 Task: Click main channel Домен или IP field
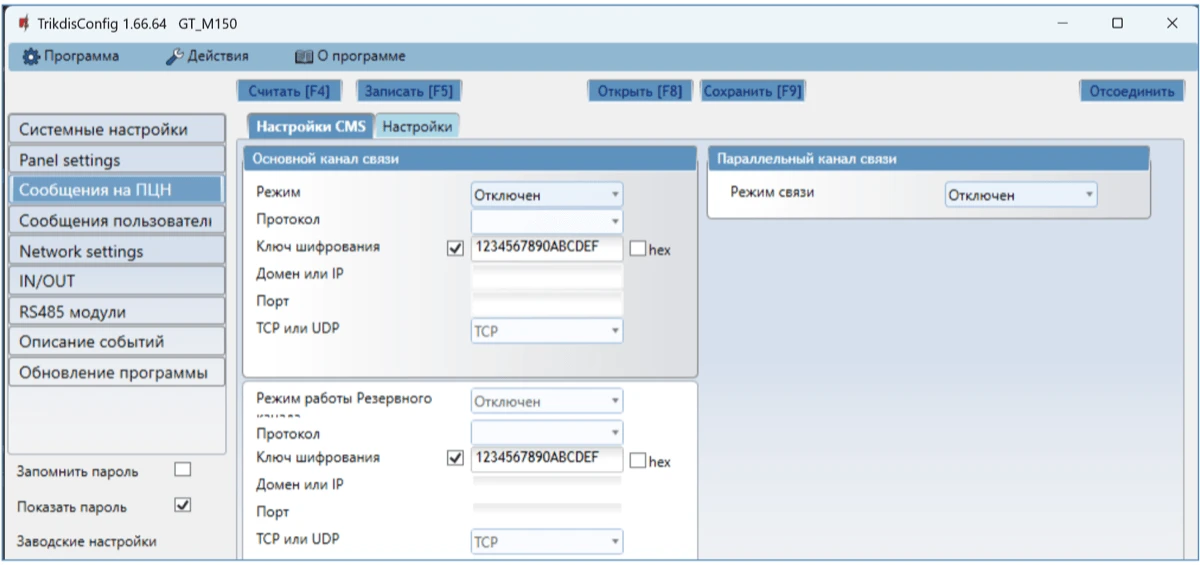546,275
